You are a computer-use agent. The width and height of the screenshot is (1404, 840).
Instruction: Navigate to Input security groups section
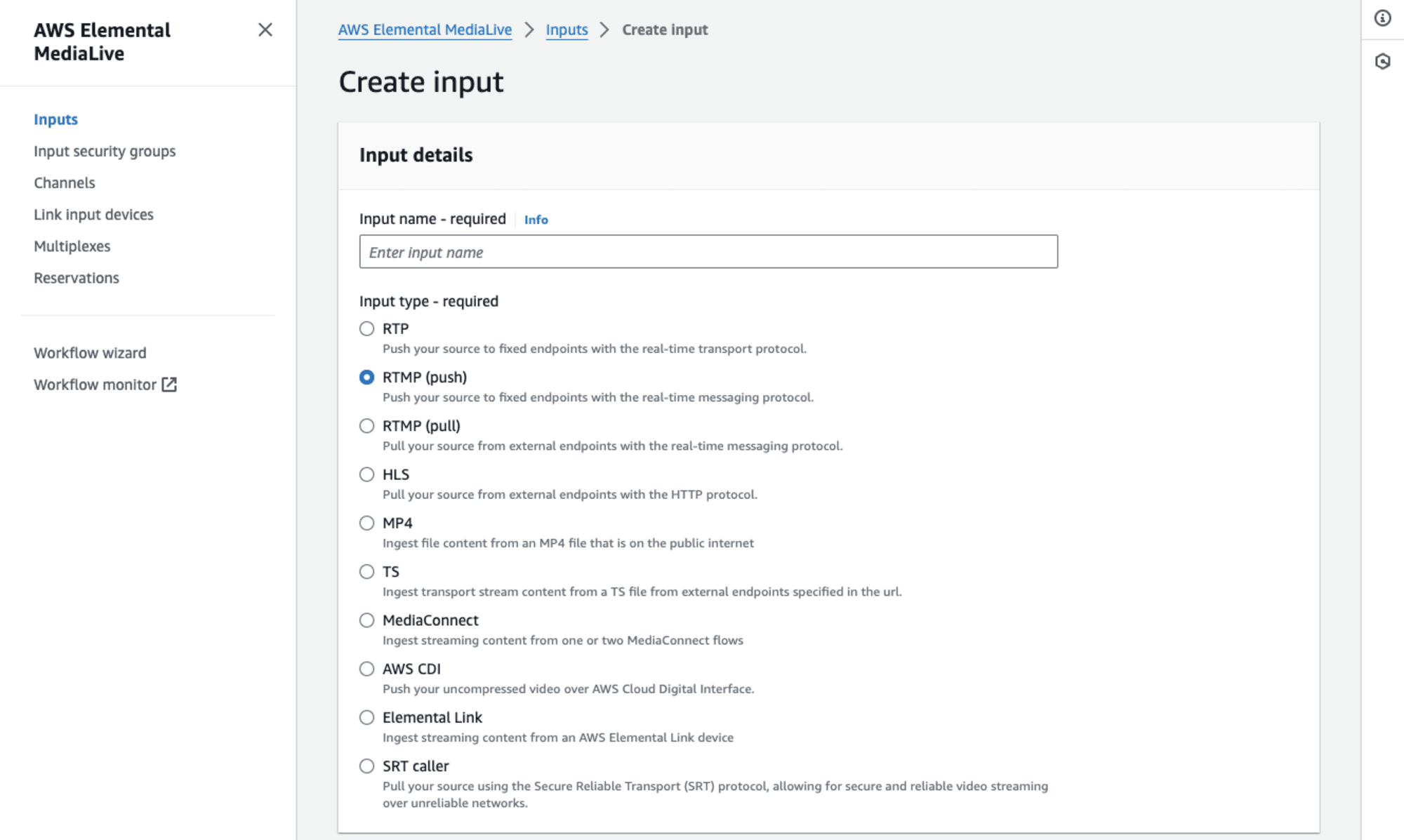coord(104,150)
